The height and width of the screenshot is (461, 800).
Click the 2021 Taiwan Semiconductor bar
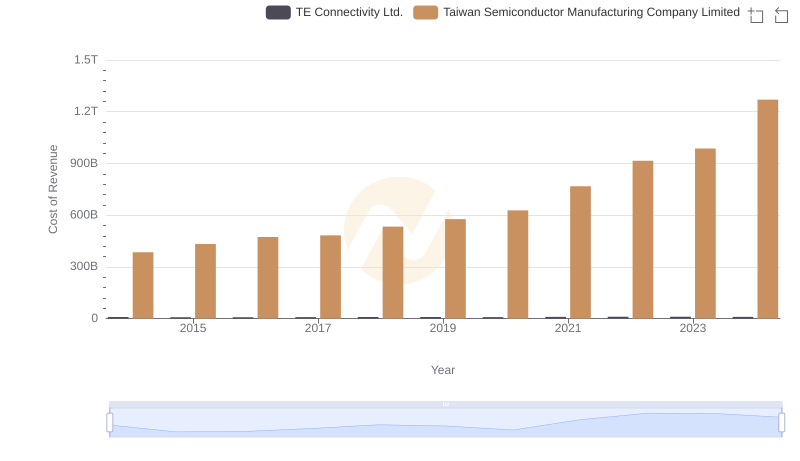pos(580,252)
